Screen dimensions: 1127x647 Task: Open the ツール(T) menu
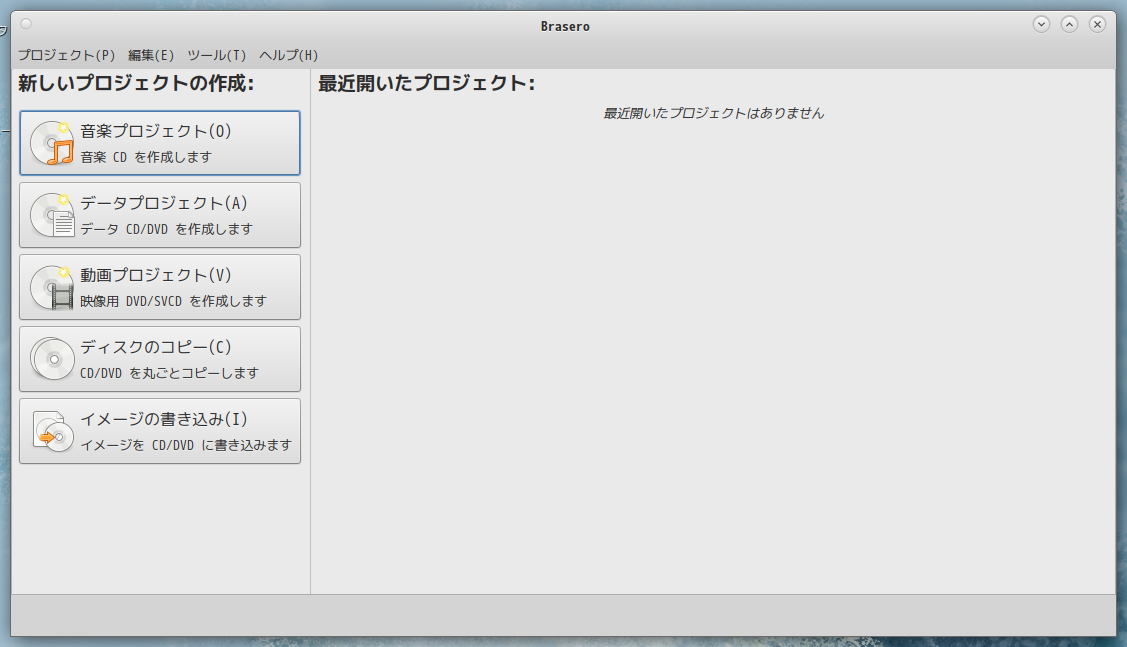[216, 55]
